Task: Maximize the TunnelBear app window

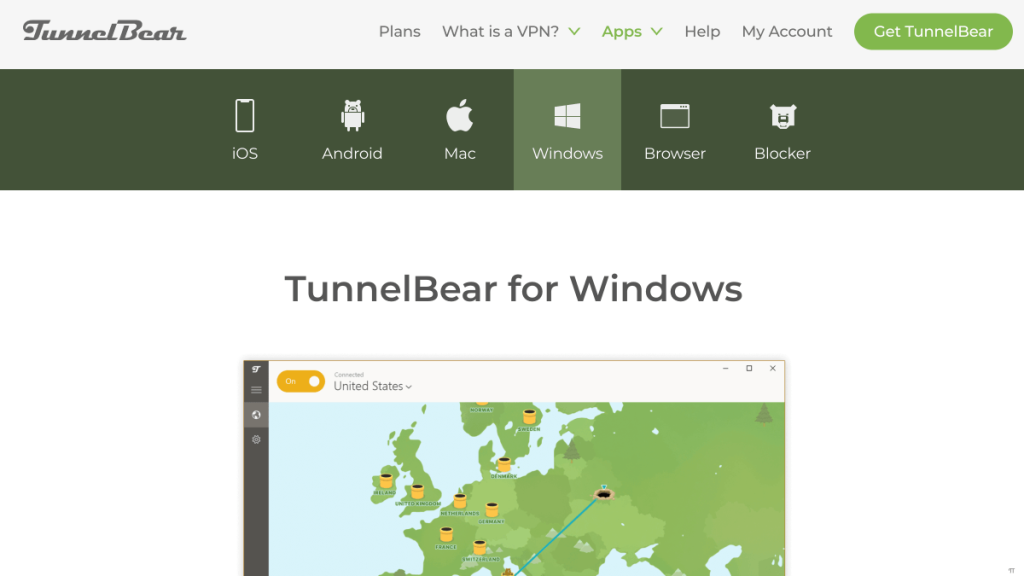Action: click(749, 368)
